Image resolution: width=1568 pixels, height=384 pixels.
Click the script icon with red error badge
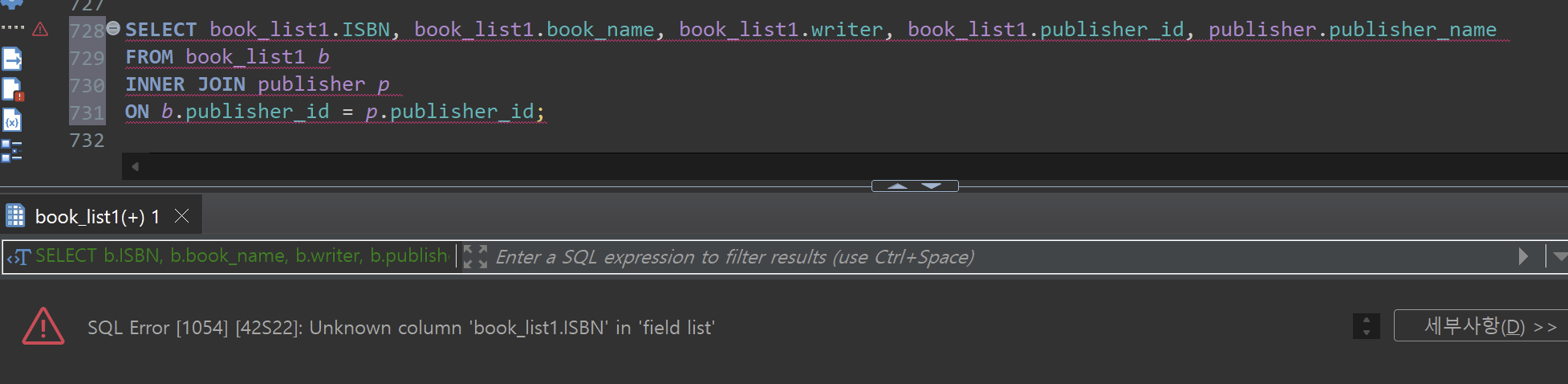(x=13, y=90)
